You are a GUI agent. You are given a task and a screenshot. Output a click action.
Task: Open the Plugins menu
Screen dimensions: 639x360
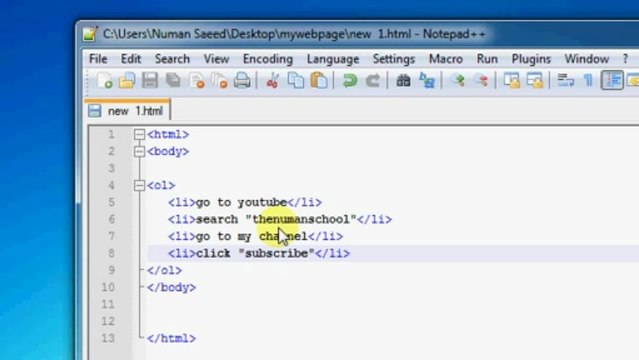coord(531,59)
